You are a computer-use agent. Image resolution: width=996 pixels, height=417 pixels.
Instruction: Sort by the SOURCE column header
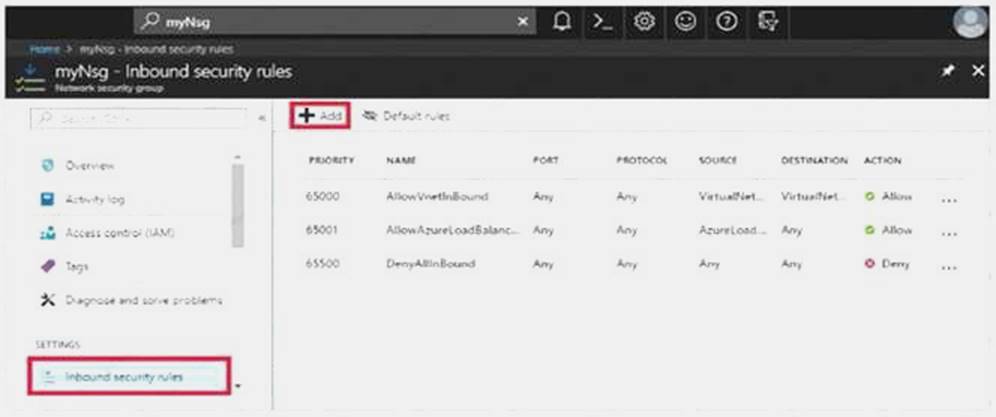pos(718,161)
